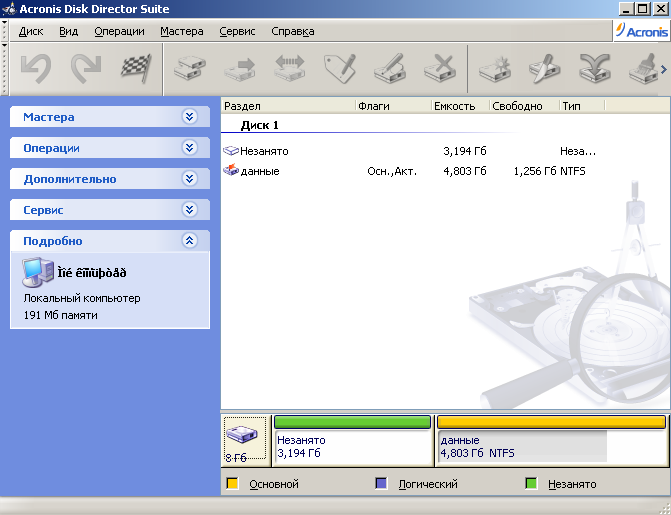Click the Логический legend label
The height and width of the screenshot is (515, 671).
pyautogui.click(x=428, y=484)
